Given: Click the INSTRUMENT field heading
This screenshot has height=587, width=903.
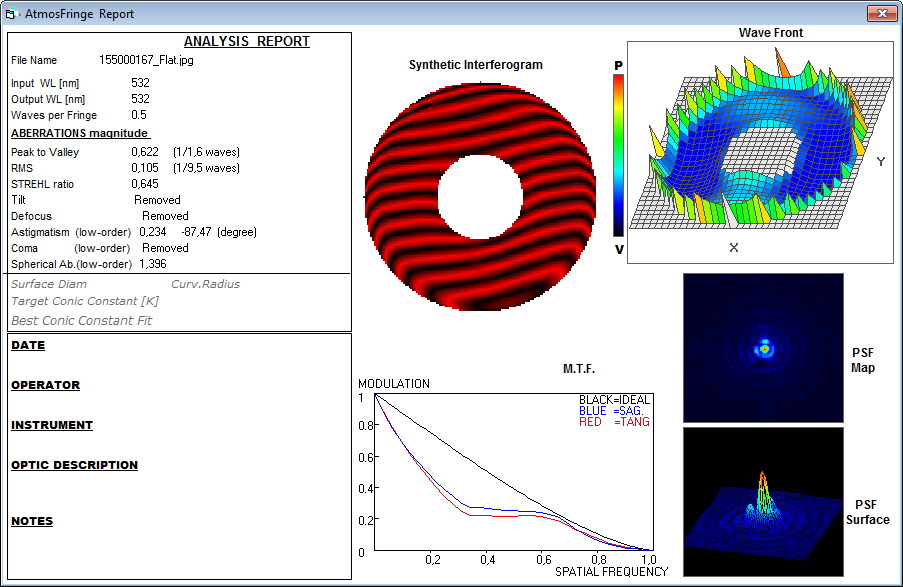Looking at the screenshot, I should click(x=52, y=425).
